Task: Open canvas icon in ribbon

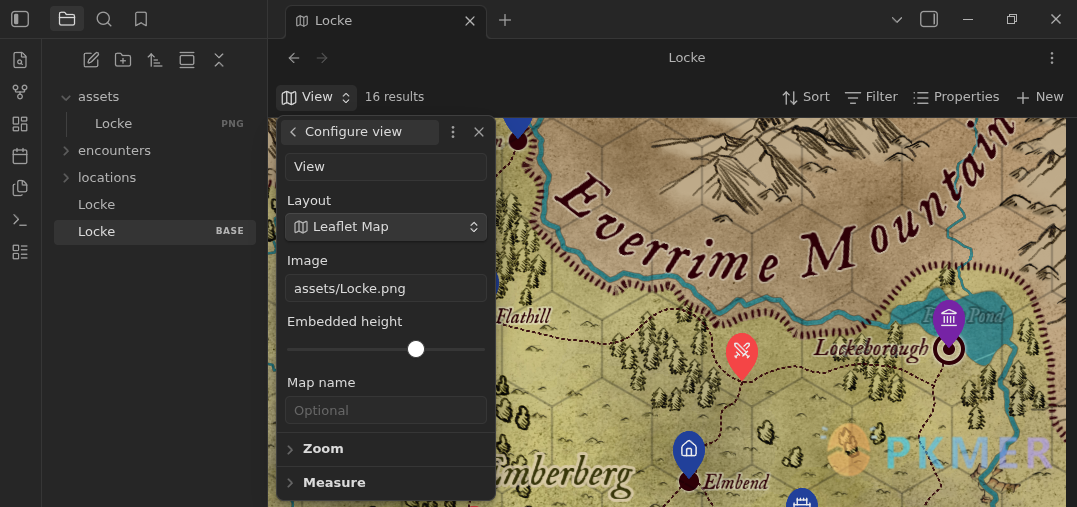Action: pos(20,124)
